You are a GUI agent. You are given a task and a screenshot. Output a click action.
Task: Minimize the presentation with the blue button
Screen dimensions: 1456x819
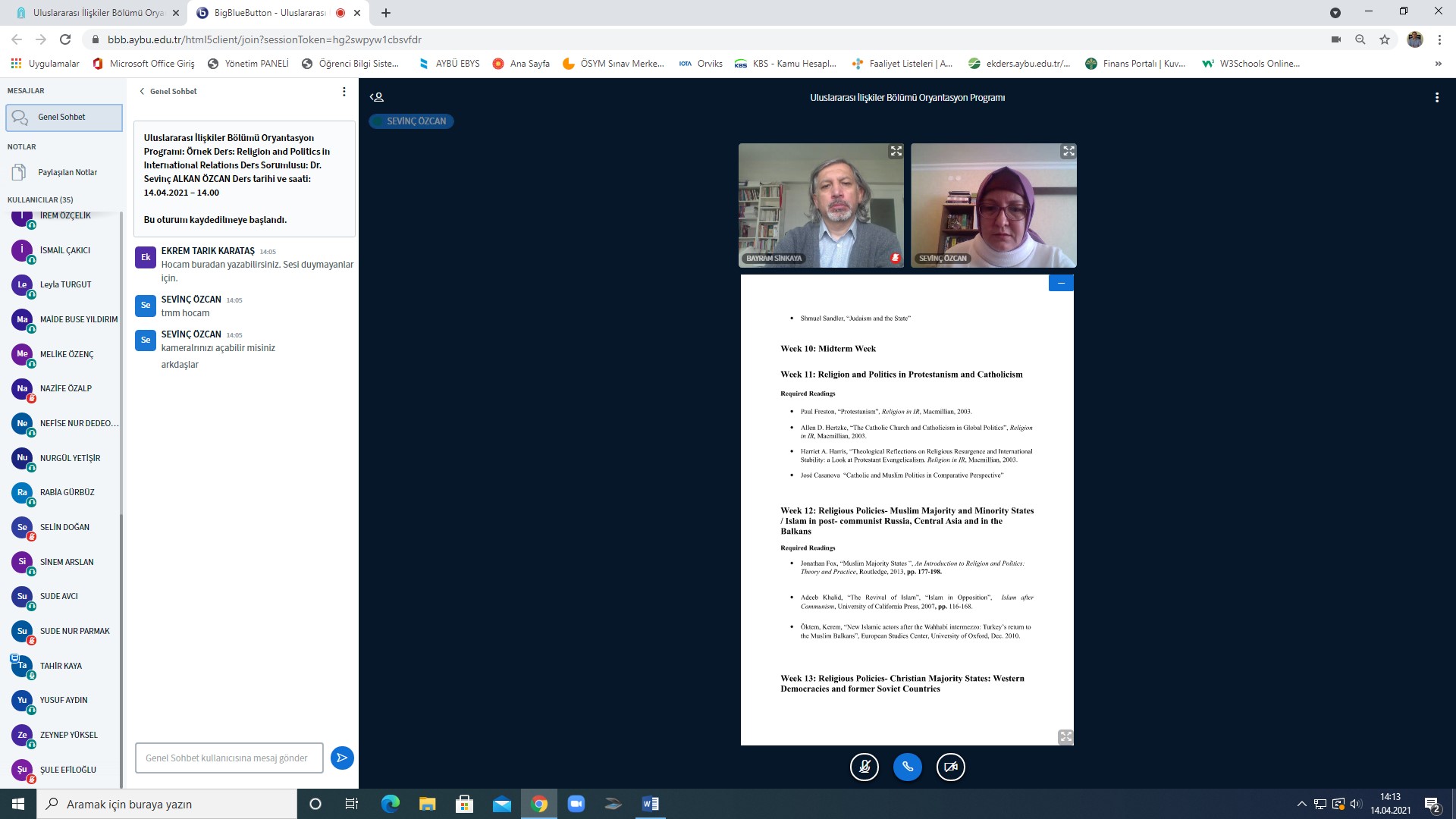pos(1061,283)
